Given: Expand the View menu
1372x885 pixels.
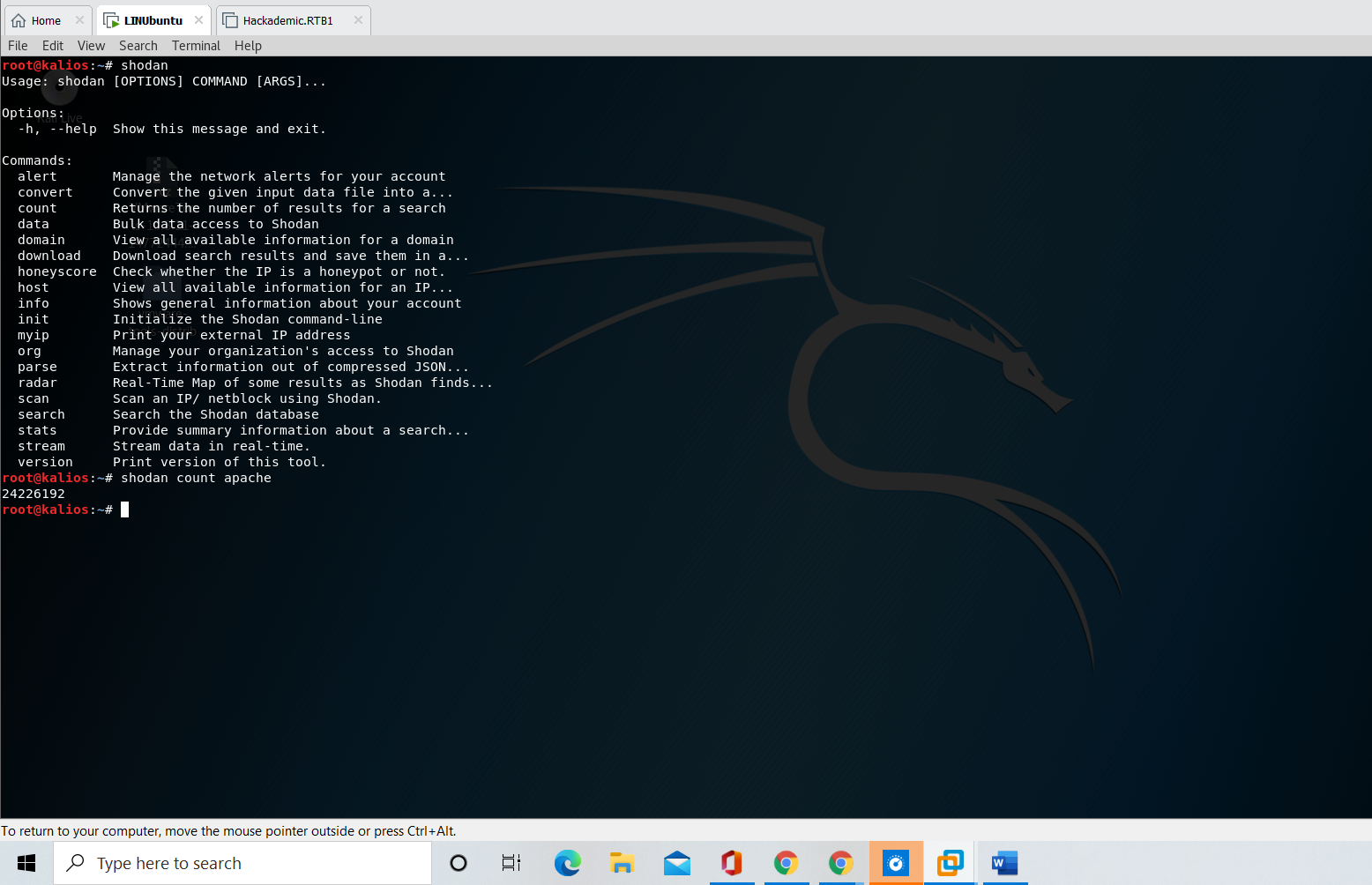Looking at the screenshot, I should (91, 46).
